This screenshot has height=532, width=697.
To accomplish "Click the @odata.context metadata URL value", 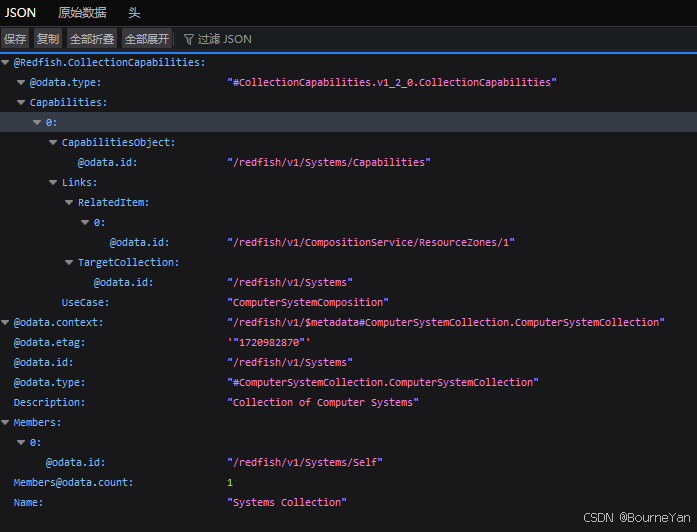I will pos(446,323).
